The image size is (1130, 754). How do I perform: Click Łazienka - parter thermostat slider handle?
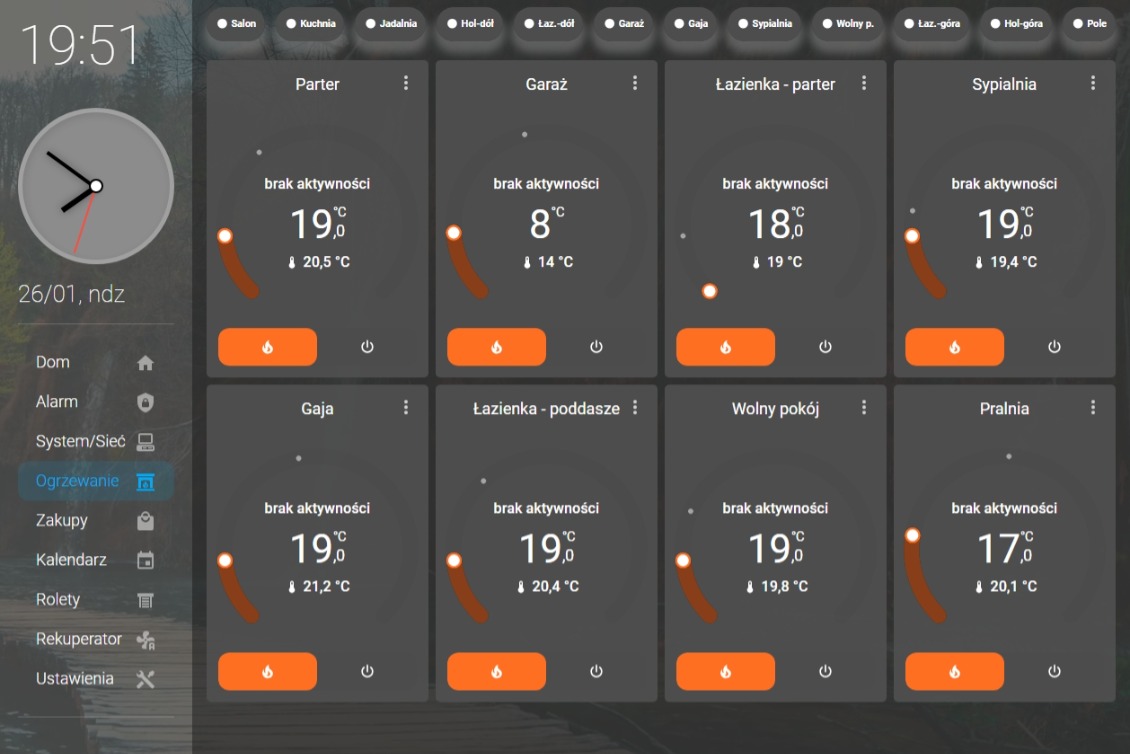tap(710, 291)
